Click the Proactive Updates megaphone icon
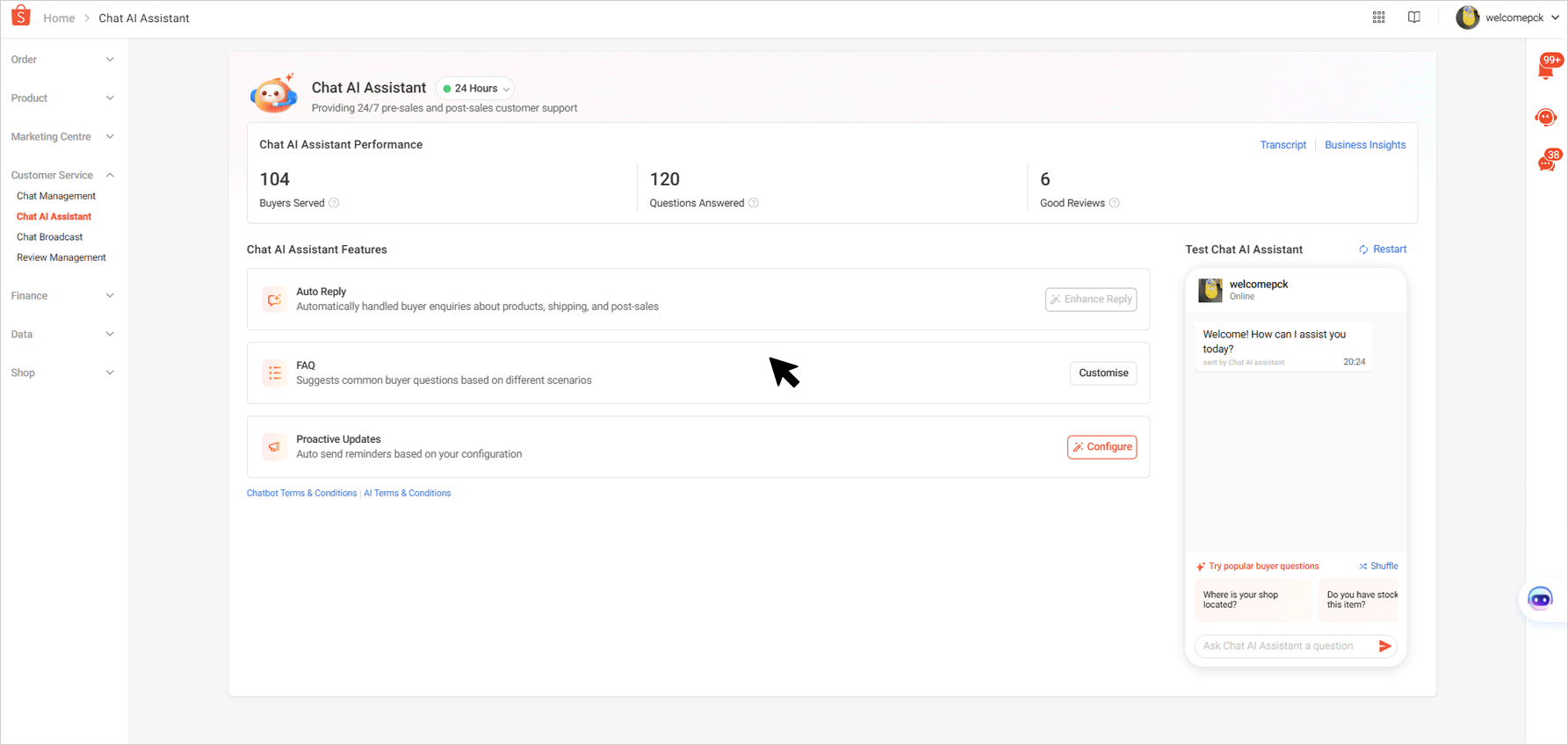Image resolution: width=1568 pixels, height=745 pixels. 274,447
